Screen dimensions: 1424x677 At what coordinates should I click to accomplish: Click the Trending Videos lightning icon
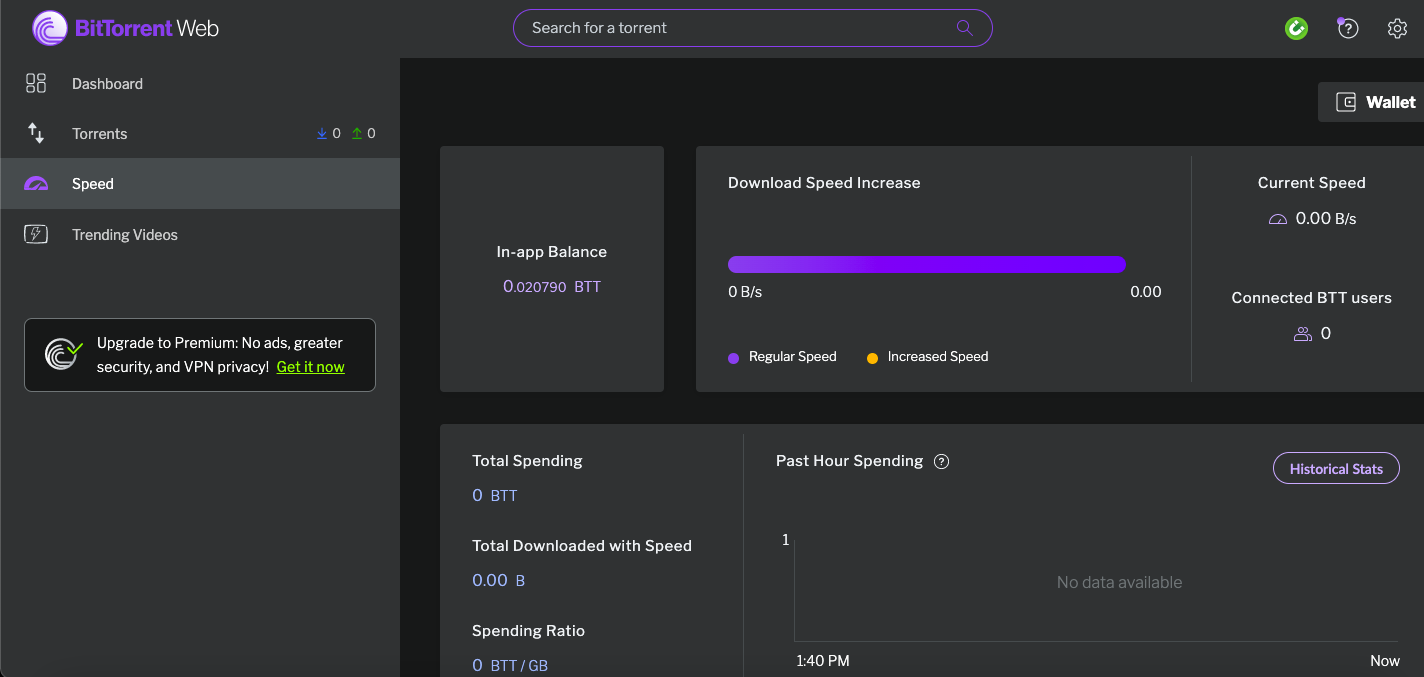coord(36,234)
